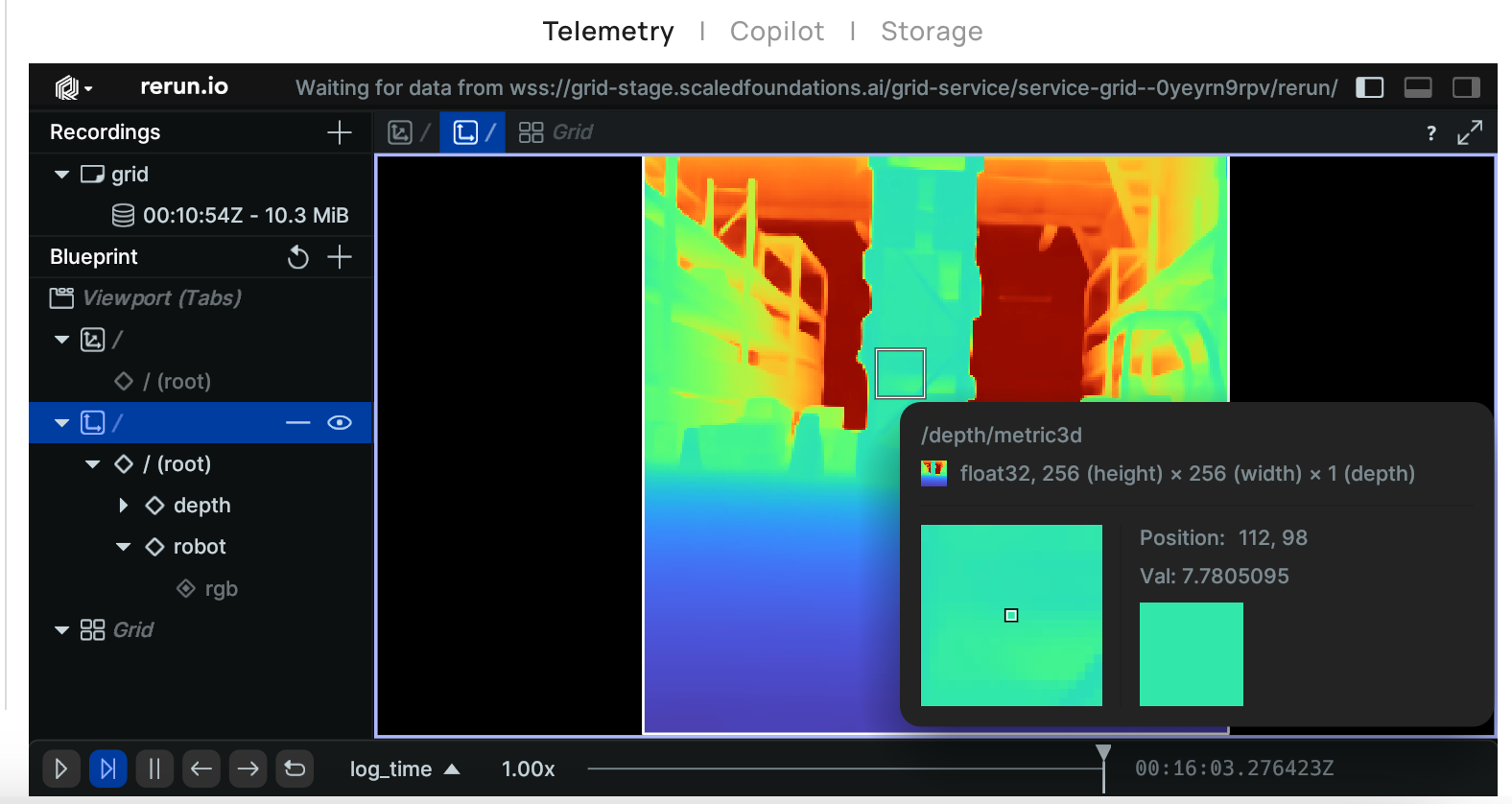Open the help question mark
The width and height of the screenshot is (1512, 804).
click(1430, 133)
